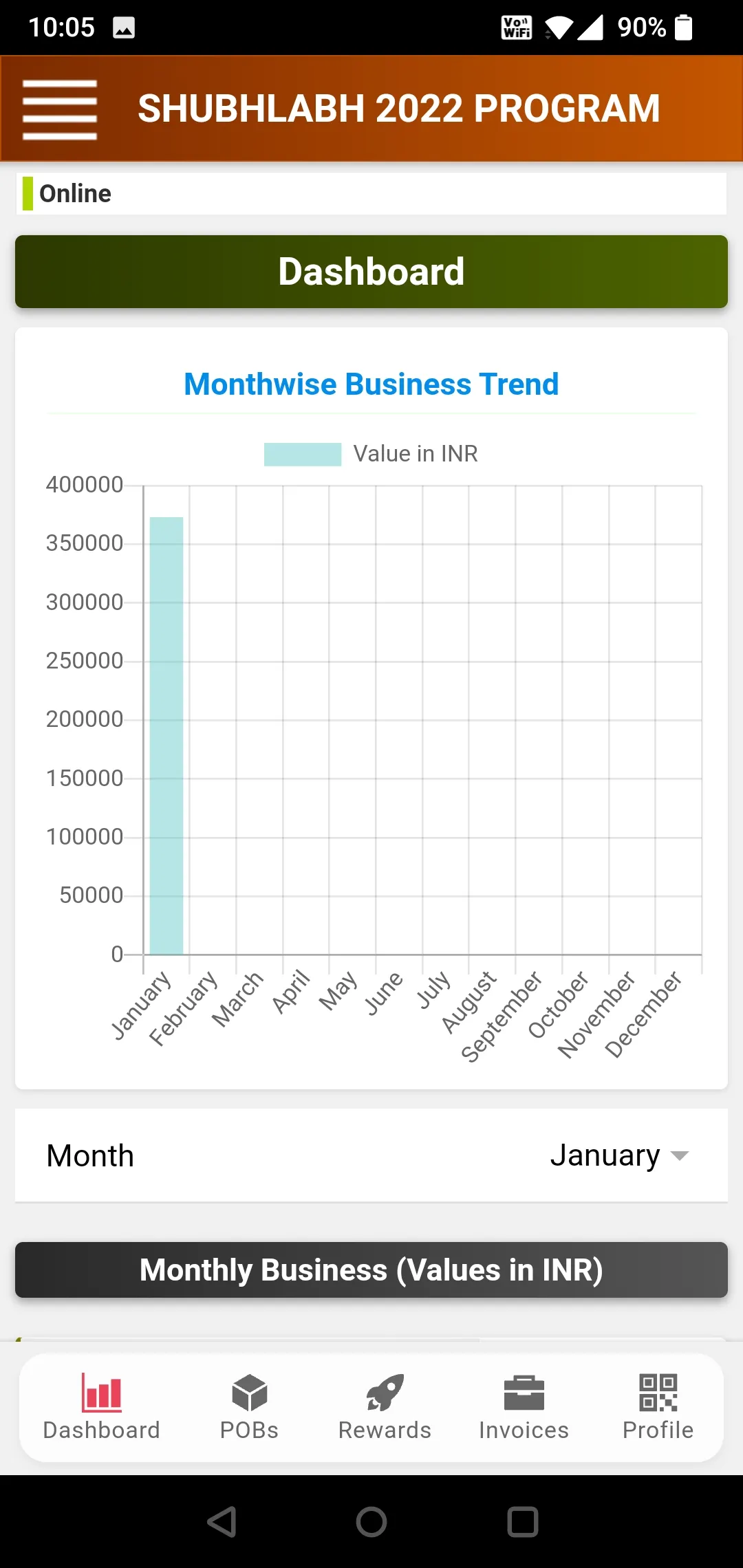Tap the Monthwise Business Trend title

[371, 384]
